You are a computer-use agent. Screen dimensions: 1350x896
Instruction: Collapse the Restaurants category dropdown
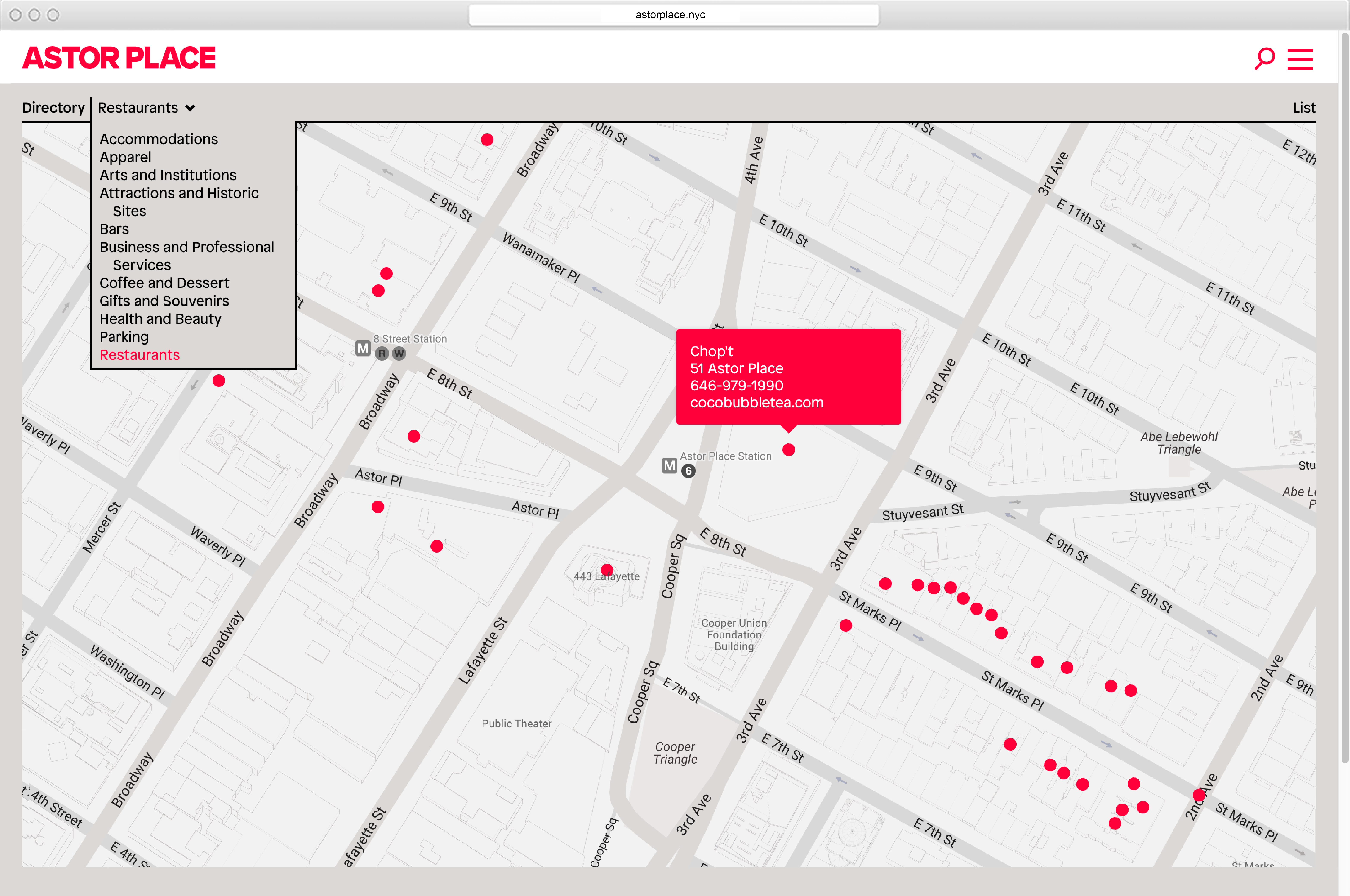(146, 108)
